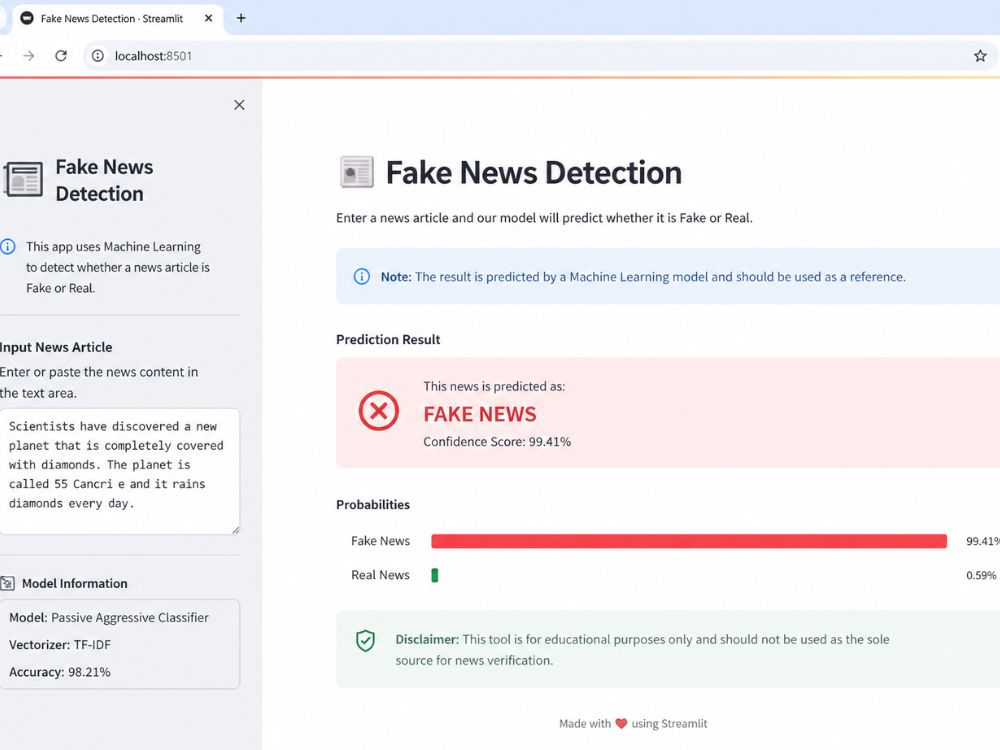
Task: Click the Fake News Detection main title
Action: point(534,172)
